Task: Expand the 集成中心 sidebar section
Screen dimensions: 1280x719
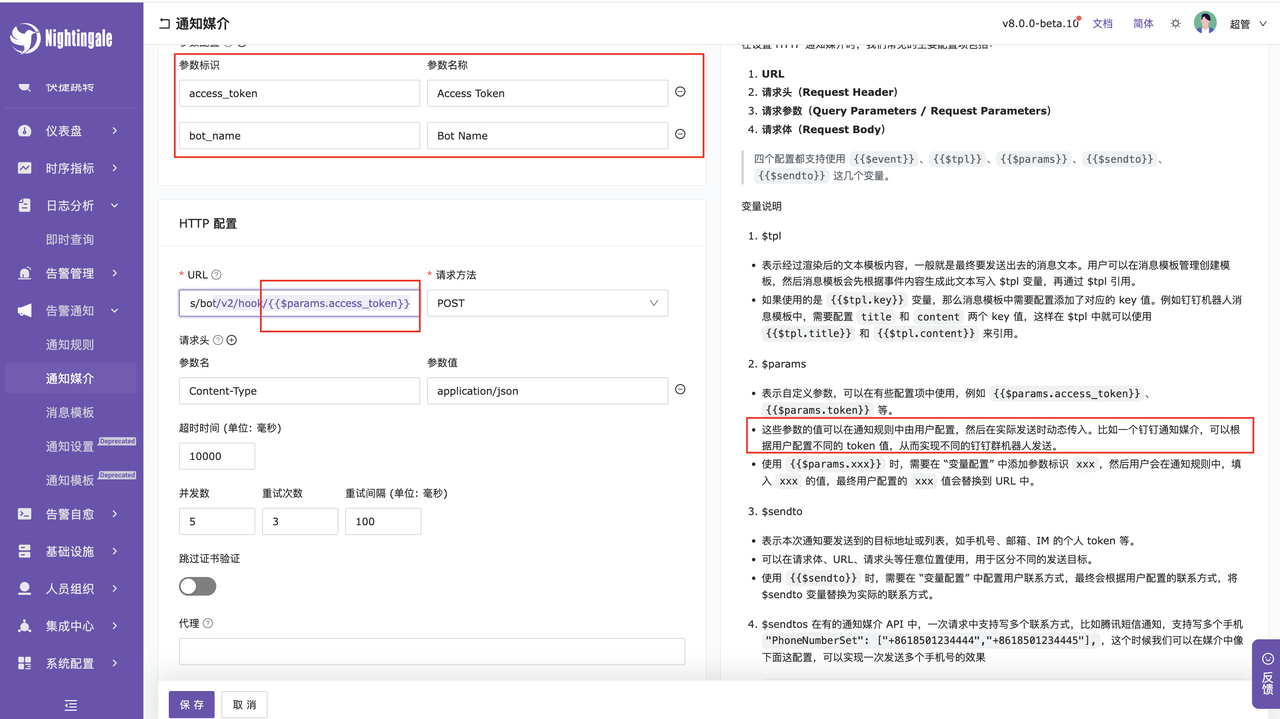Action: coord(71,626)
